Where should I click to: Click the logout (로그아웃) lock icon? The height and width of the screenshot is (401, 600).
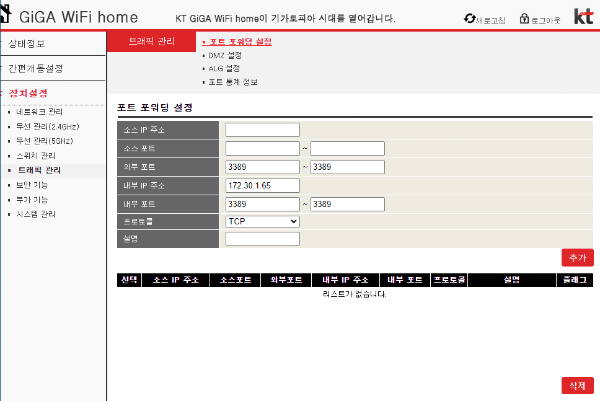(x=524, y=18)
